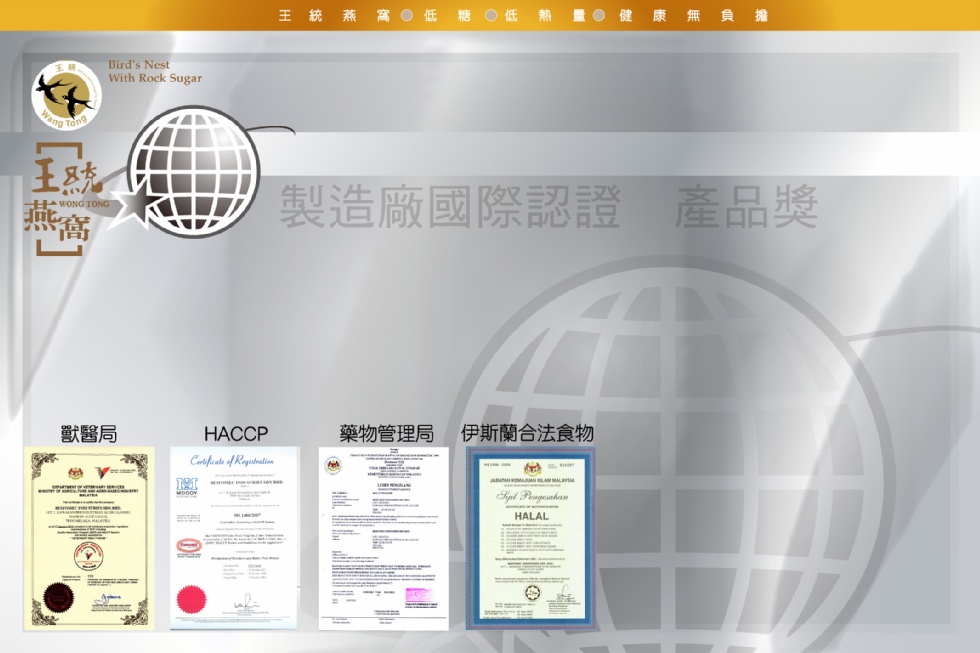Open the 藥物管理局 license document thumbnail
The height and width of the screenshot is (653, 980).
383,538
